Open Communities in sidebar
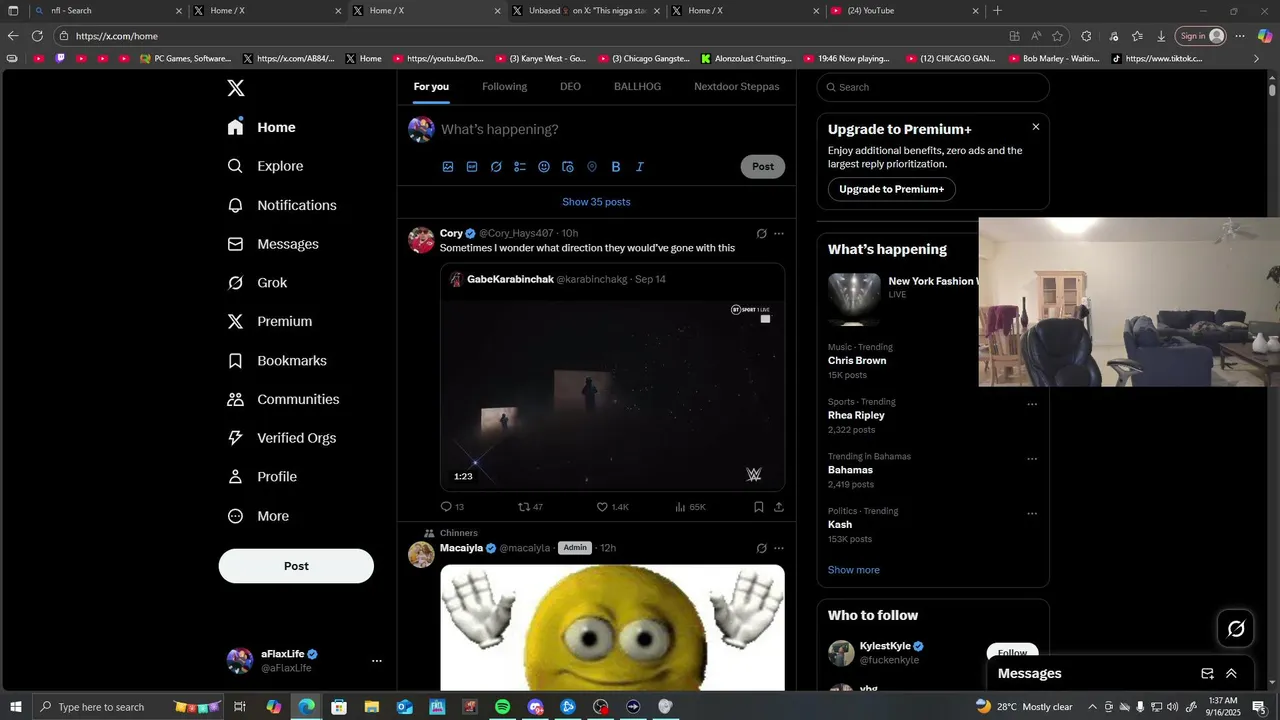 pos(283,399)
